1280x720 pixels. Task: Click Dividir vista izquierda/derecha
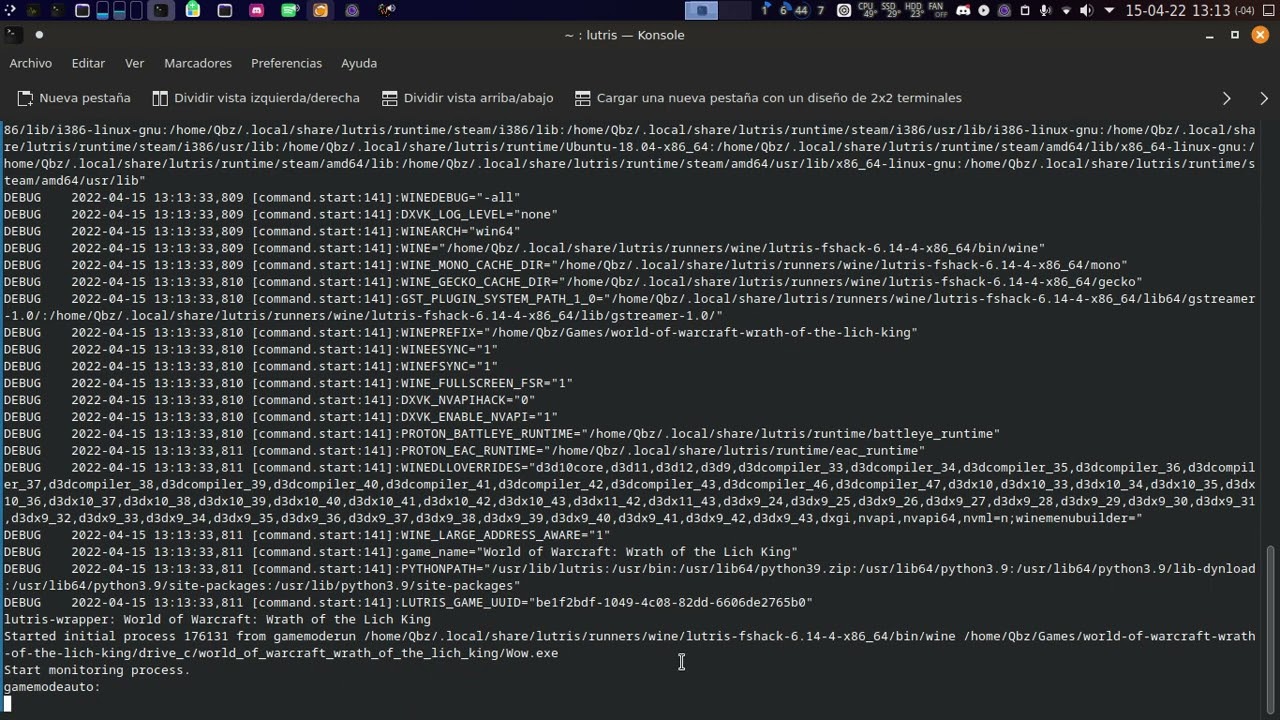point(256,98)
